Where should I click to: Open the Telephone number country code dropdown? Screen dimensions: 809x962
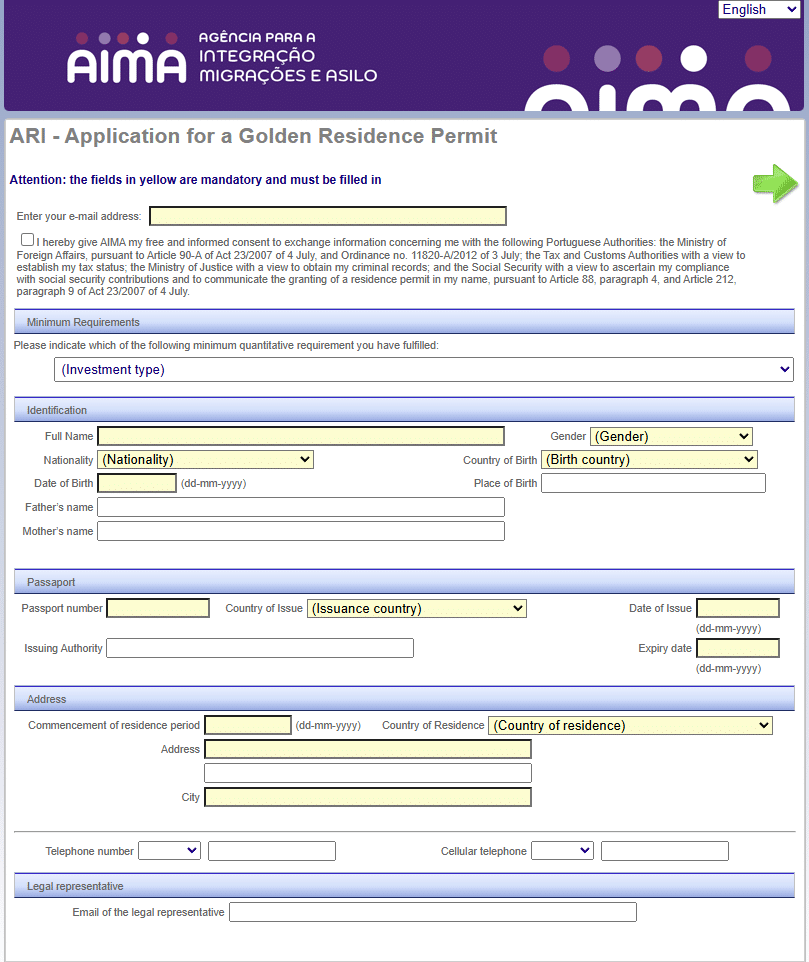click(169, 850)
